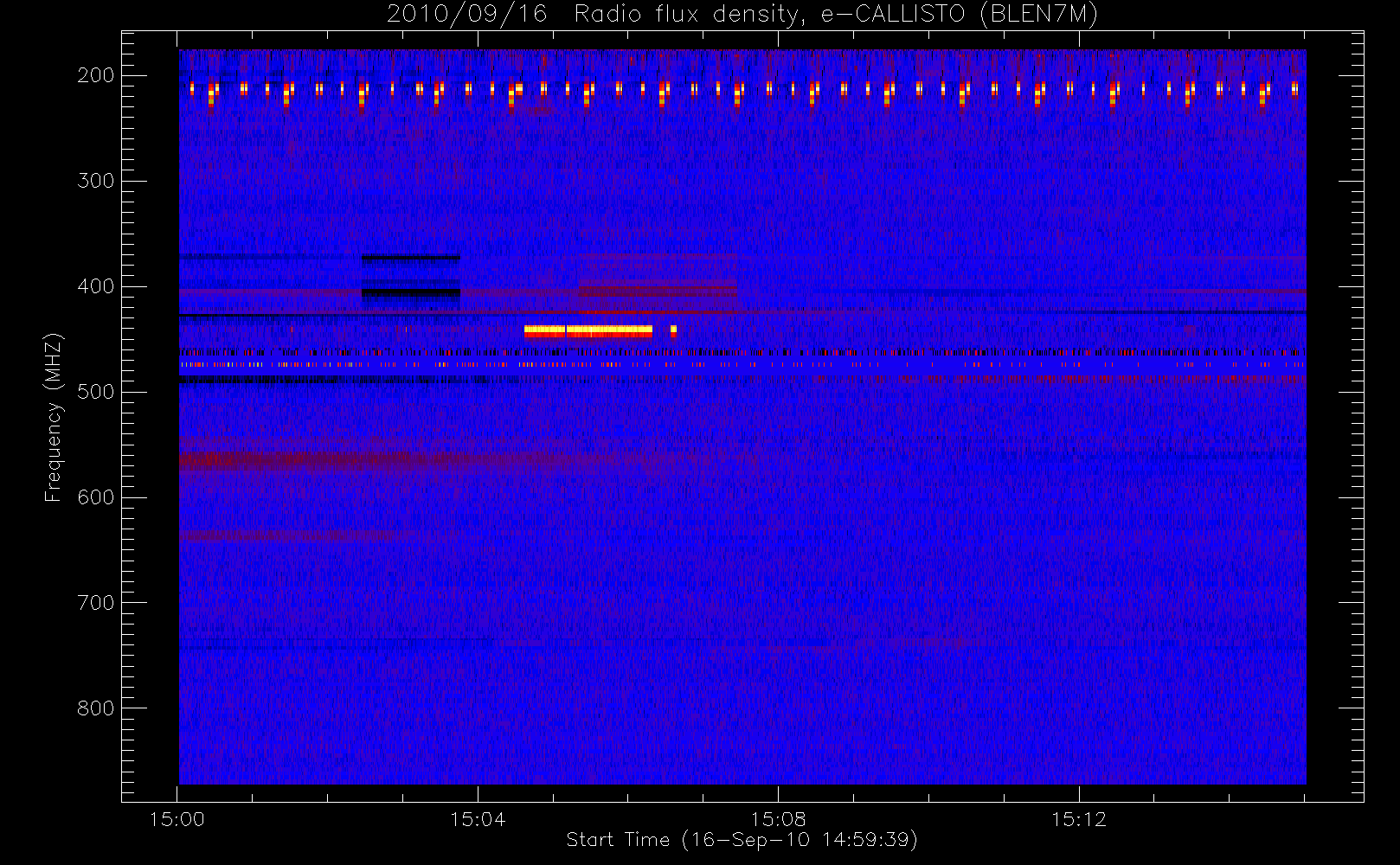The width and height of the screenshot is (1400, 865).
Task: Click the 15:04 time tick label
Action: click(x=478, y=819)
